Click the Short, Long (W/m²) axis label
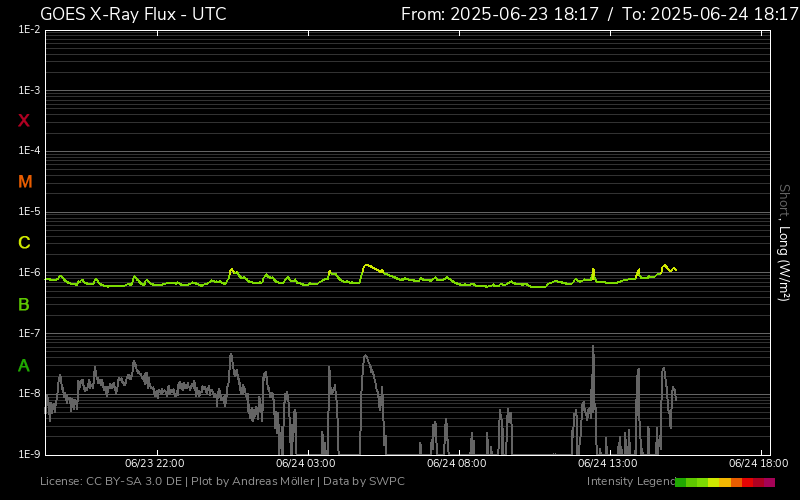800x500 pixels. [785, 242]
